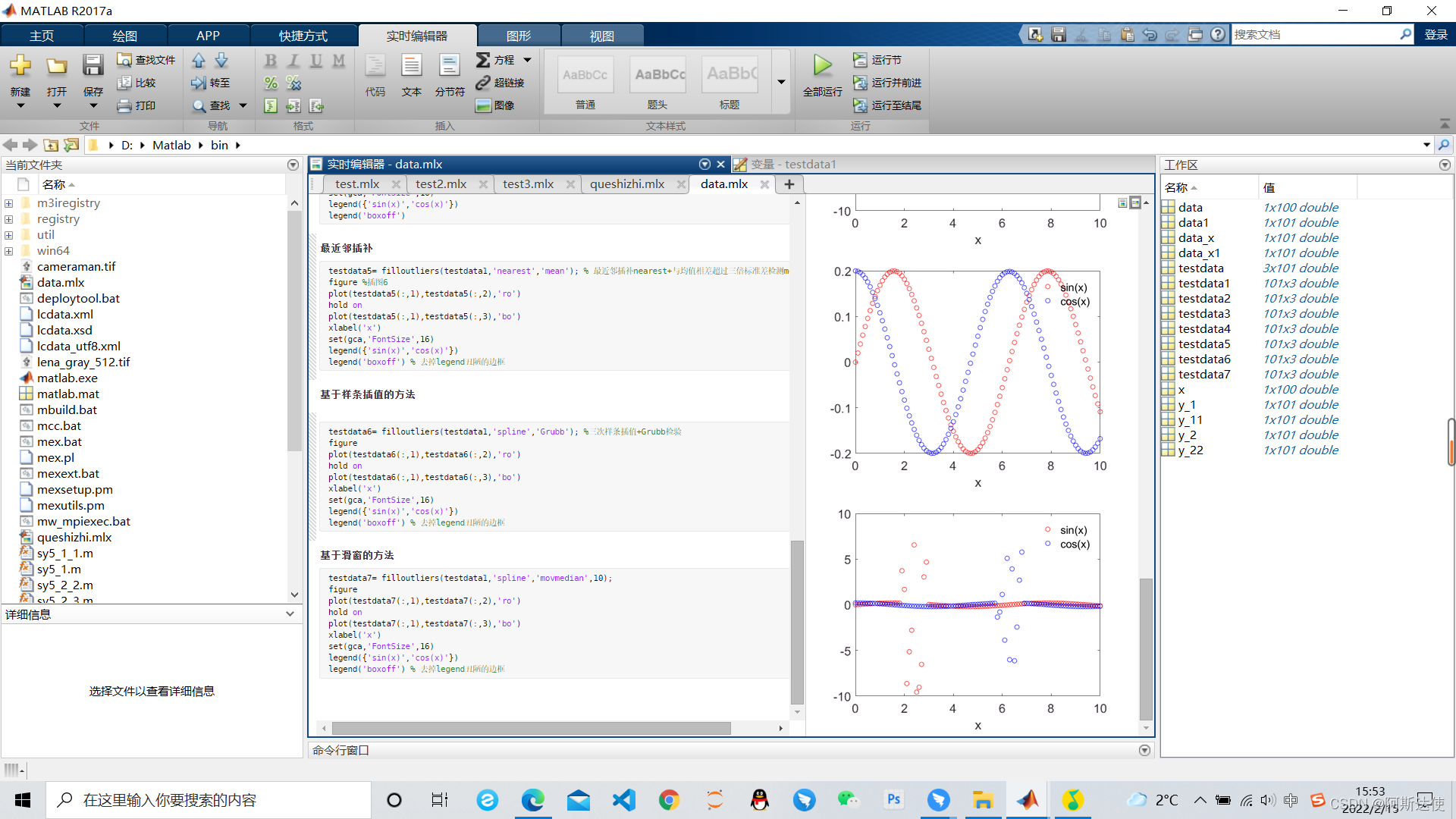
Task: Expand the text styles gallery dropdown
Action: (x=781, y=82)
